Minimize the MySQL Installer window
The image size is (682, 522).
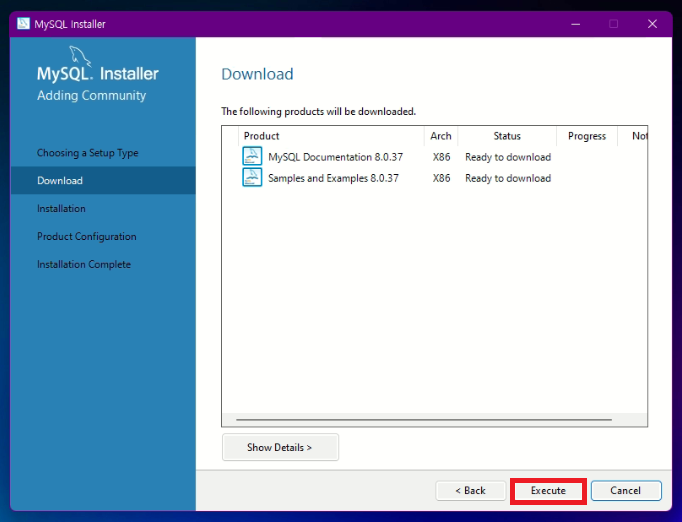click(x=575, y=24)
